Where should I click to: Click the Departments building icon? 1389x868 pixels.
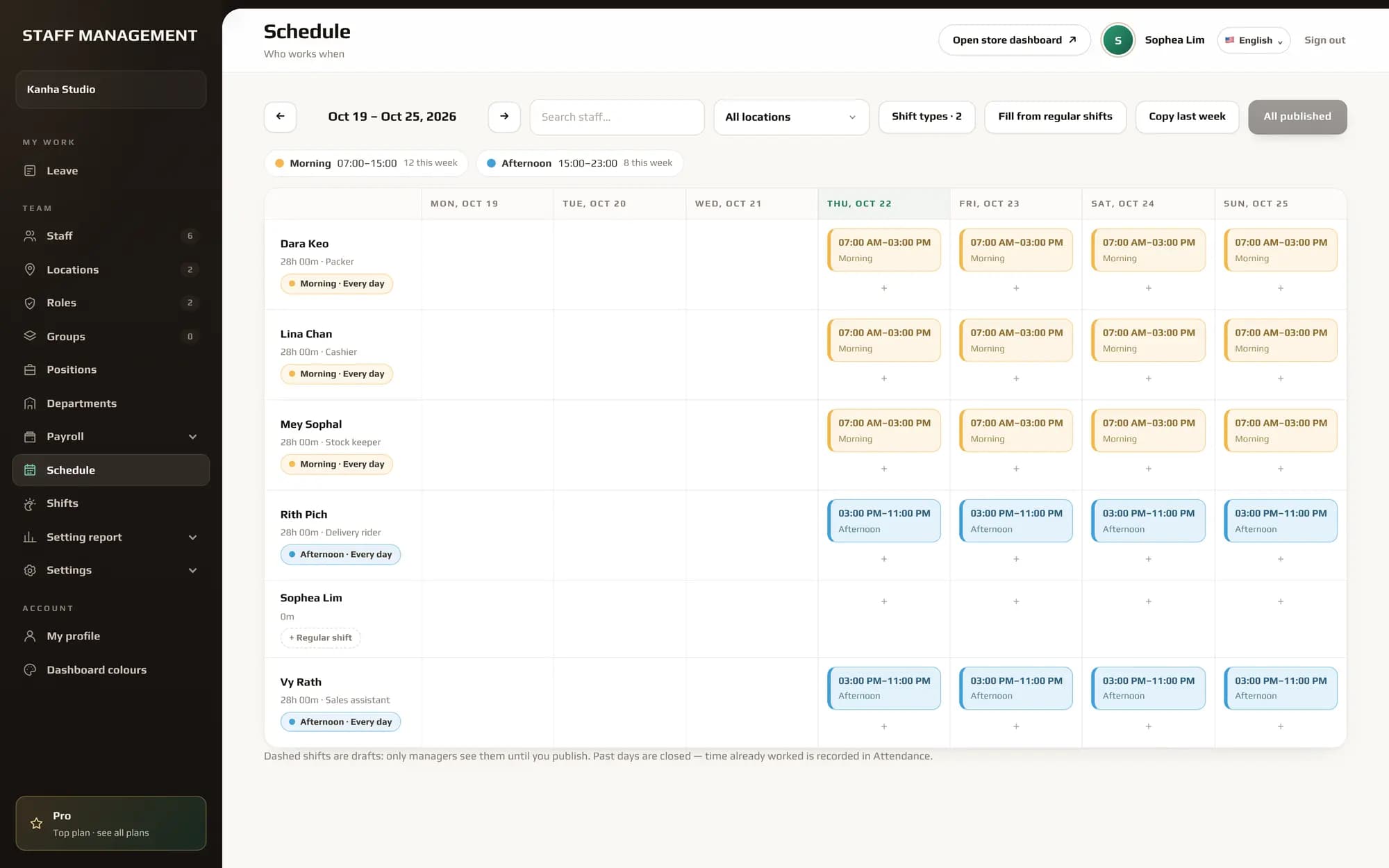(x=30, y=403)
